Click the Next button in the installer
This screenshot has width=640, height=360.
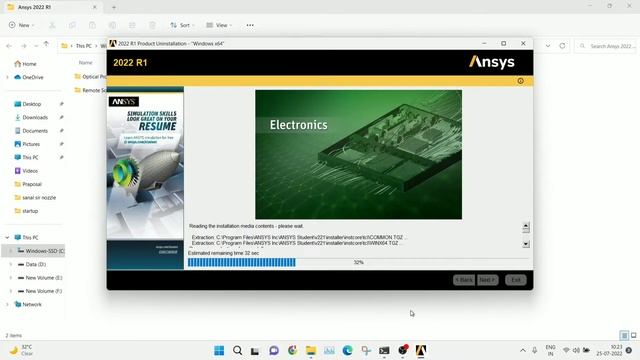(x=487, y=280)
